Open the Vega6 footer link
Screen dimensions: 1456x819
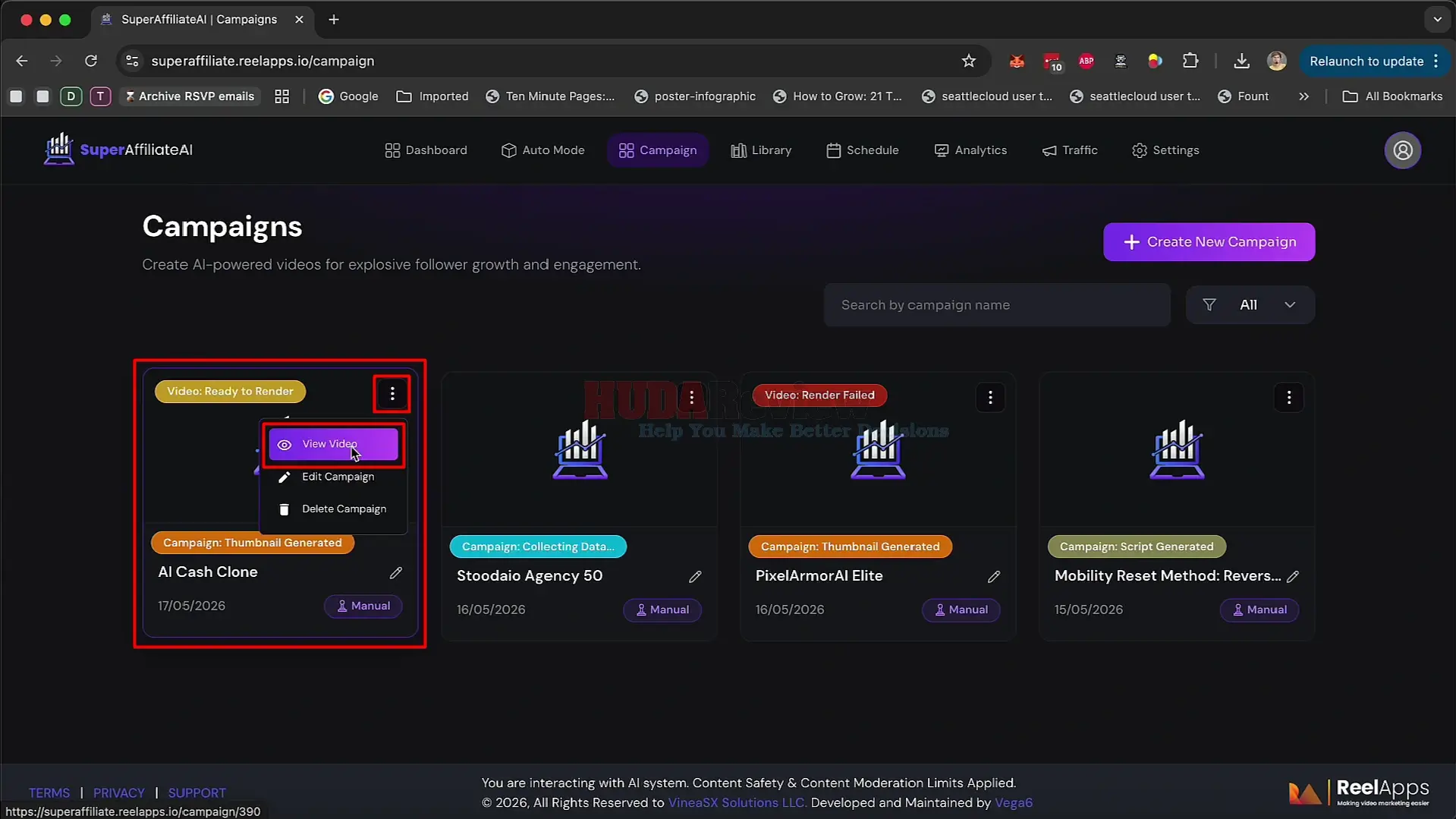point(1014,802)
